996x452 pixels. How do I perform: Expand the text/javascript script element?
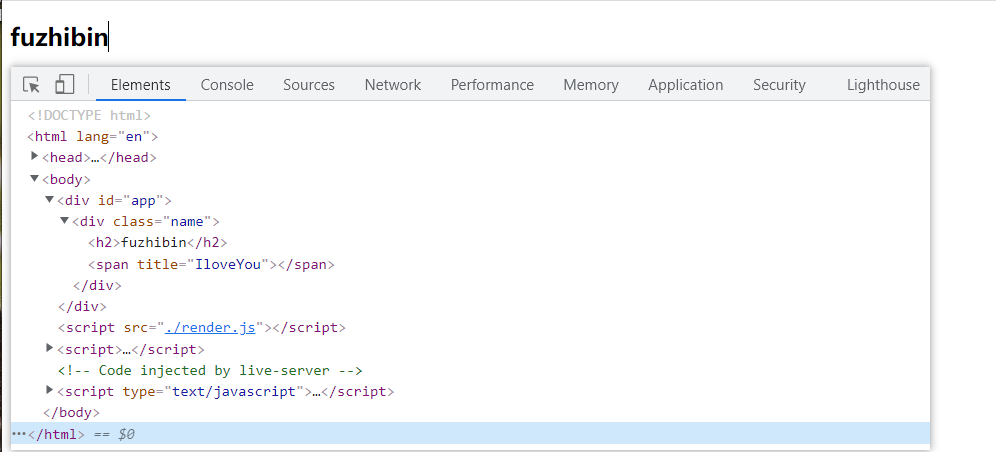click(x=50, y=390)
